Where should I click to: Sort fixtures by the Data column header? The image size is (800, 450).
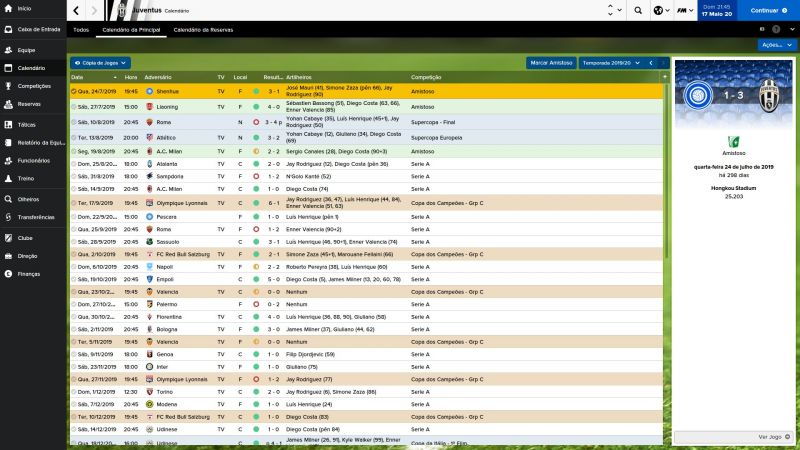(78, 77)
